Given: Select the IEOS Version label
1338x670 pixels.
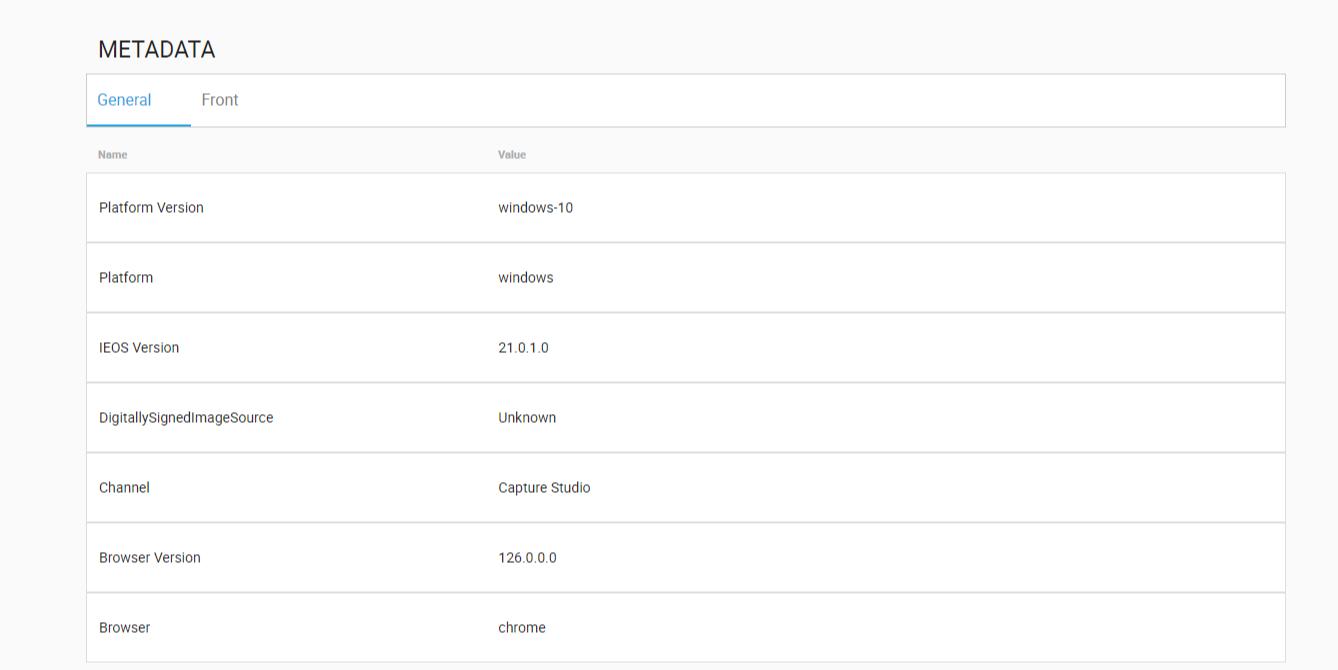Looking at the screenshot, I should pos(139,348).
